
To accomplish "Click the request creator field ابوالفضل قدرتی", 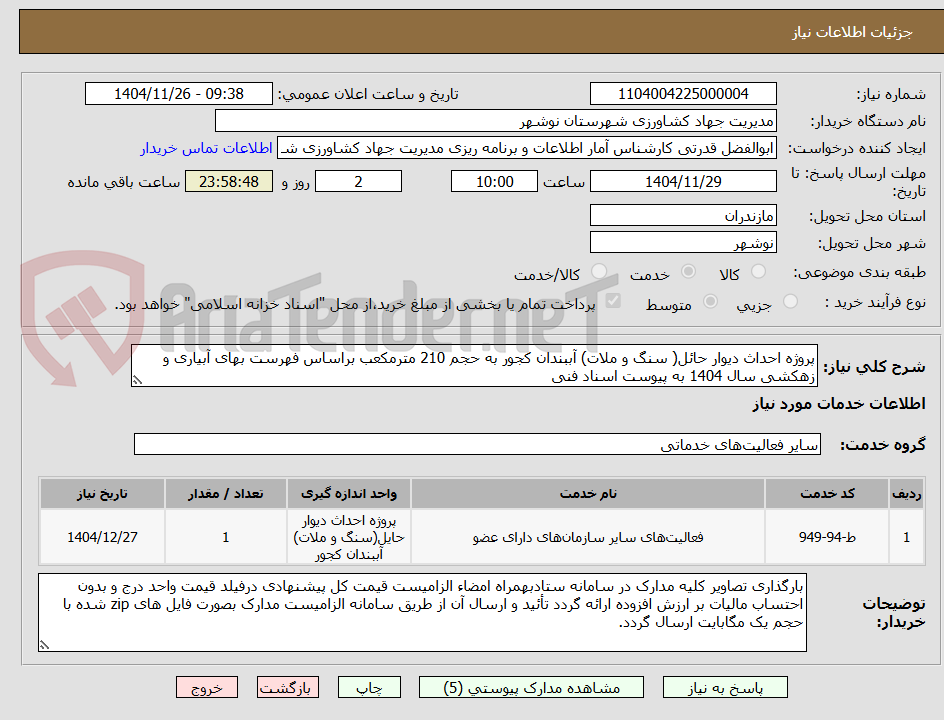I will click(527, 148).
